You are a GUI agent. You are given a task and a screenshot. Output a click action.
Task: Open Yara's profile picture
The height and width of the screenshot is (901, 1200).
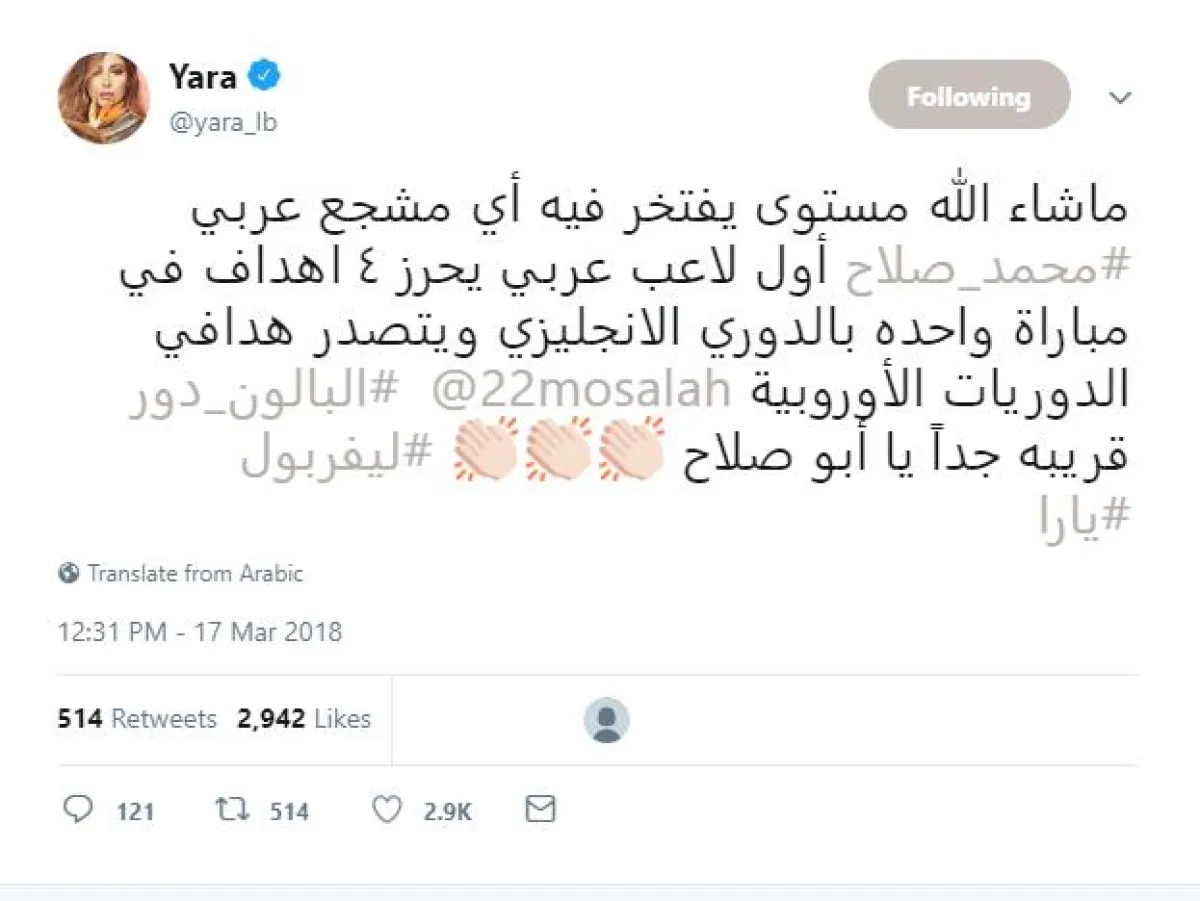click(x=104, y=98)
